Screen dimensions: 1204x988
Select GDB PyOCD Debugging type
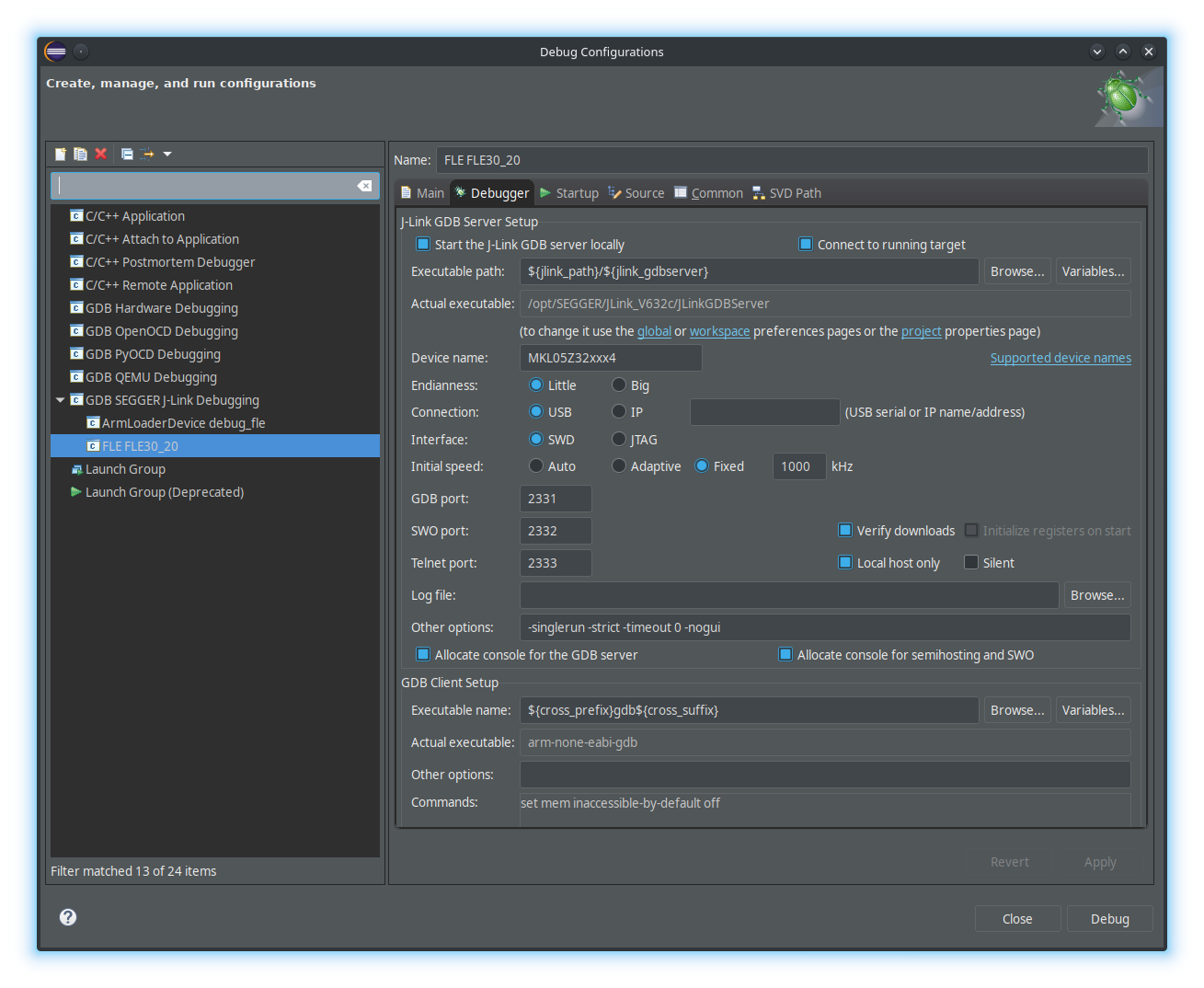coord(153,354)
